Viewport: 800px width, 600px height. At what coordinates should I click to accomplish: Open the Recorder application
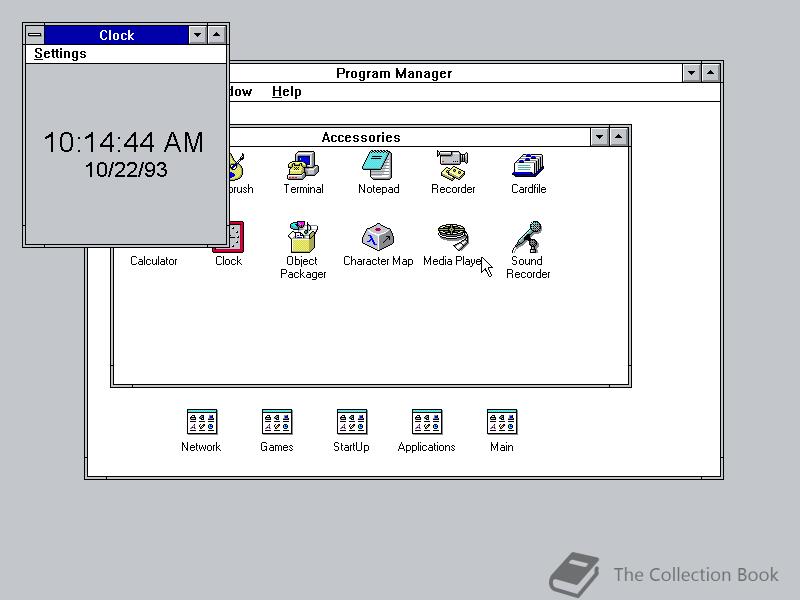[x=453, y=165]
